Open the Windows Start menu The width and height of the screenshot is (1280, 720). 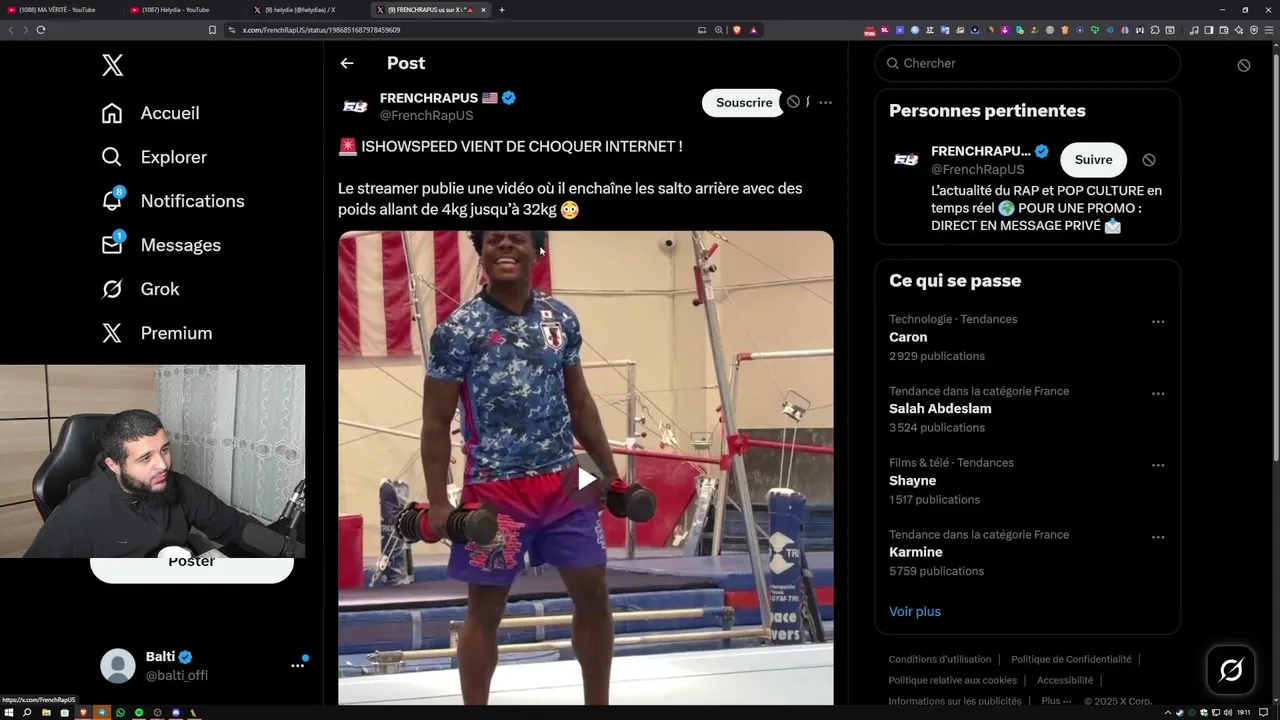(8, 712)
